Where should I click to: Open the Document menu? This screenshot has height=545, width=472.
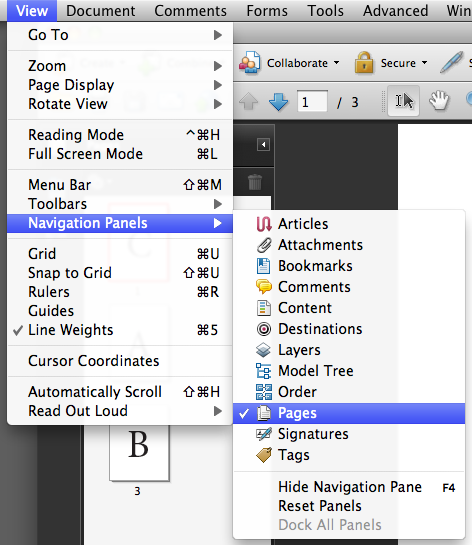point(100,11)
